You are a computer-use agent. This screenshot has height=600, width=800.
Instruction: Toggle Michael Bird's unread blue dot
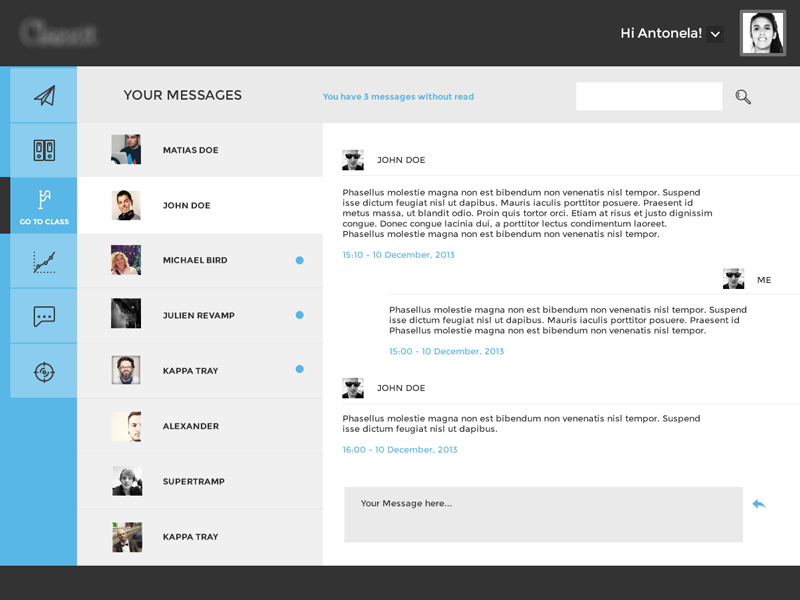tap(300, 259)
